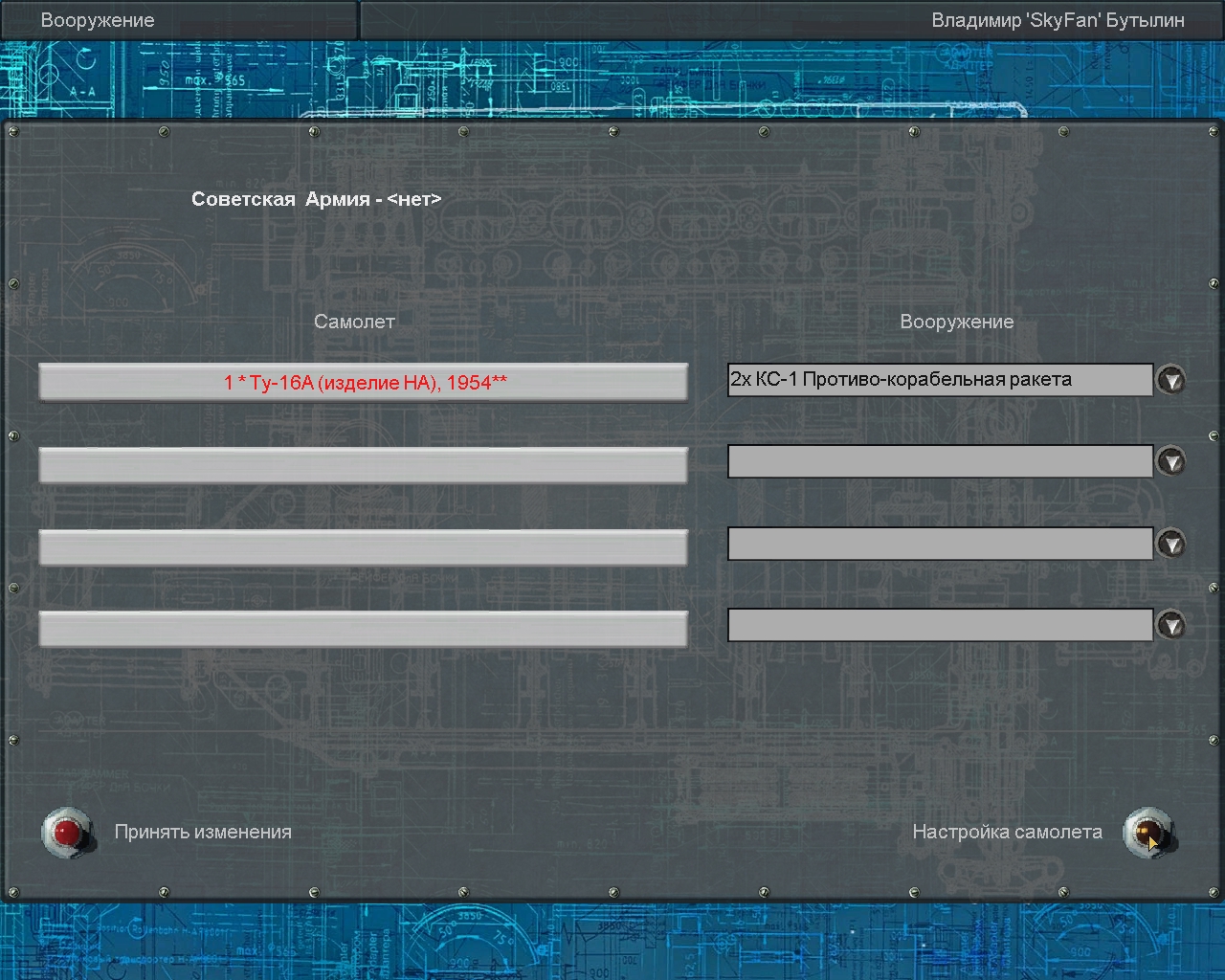Click the third empty weapon field
Image resolution: width=1225 pixels, height=980 pixels.
[940, 544]
